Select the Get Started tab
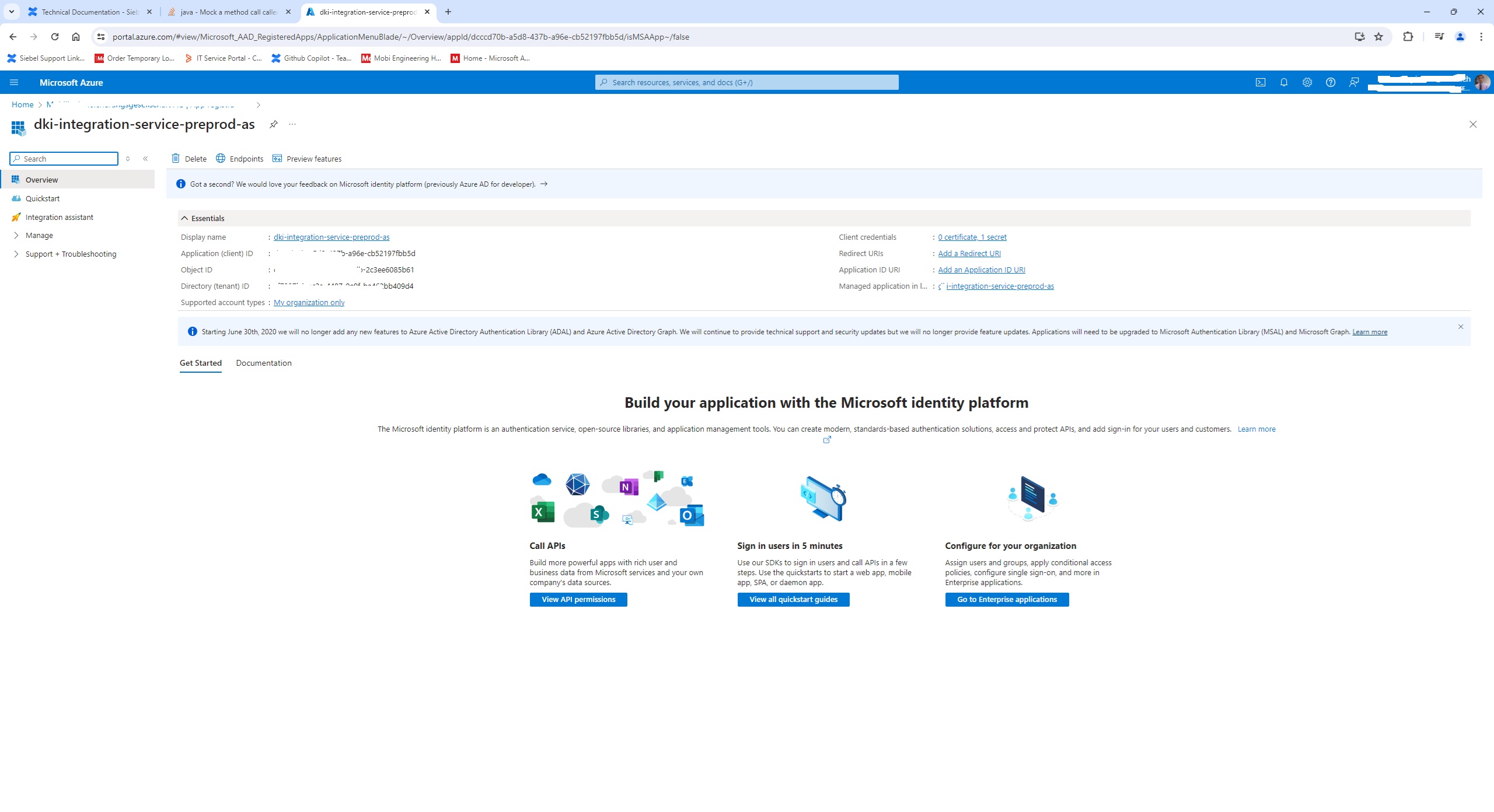Screen dimensions: 1494x812 pos(201,363)
